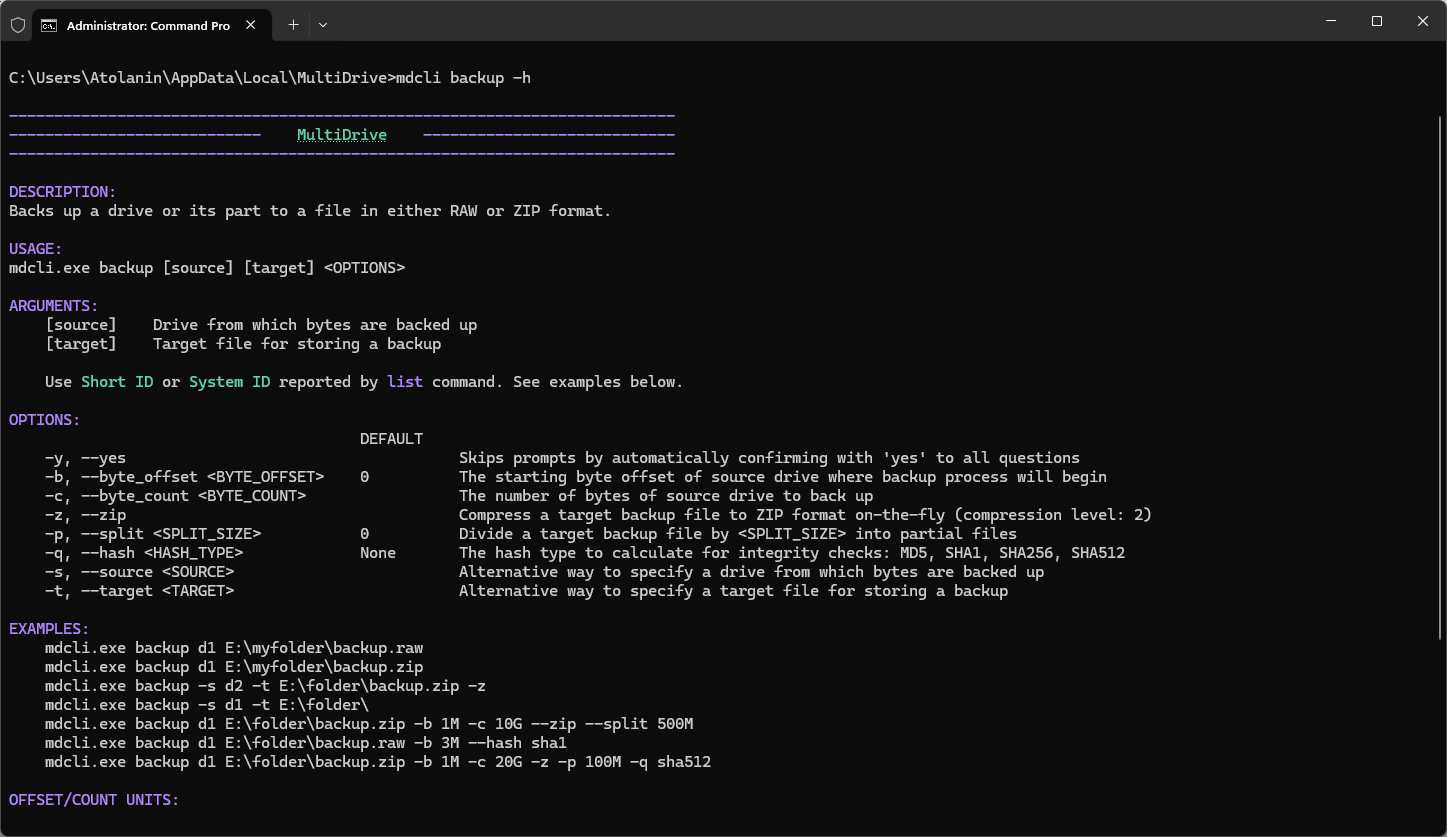The width and height of the screenshot is (1447, 837).
Task: Click the 'MD5, SHA1, SHA256, SHA512' hash types text
Action: pos(1012,553)
